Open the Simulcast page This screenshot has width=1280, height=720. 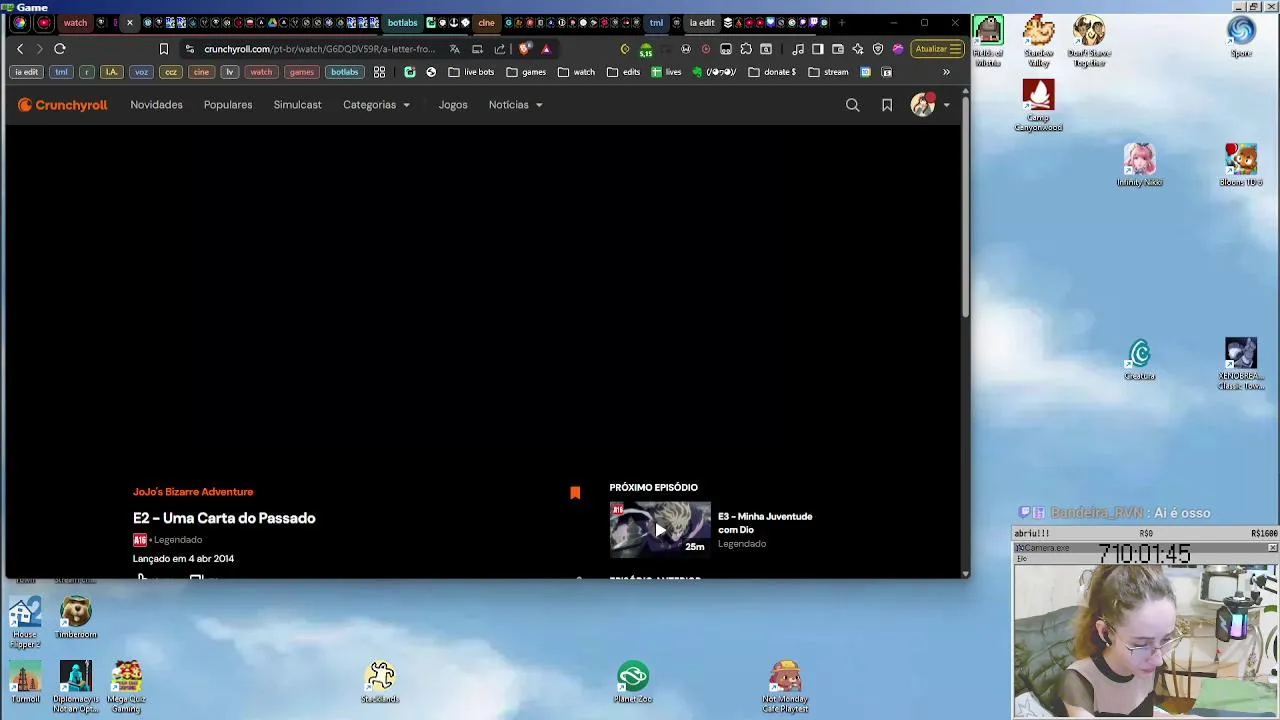coord(297,105)
